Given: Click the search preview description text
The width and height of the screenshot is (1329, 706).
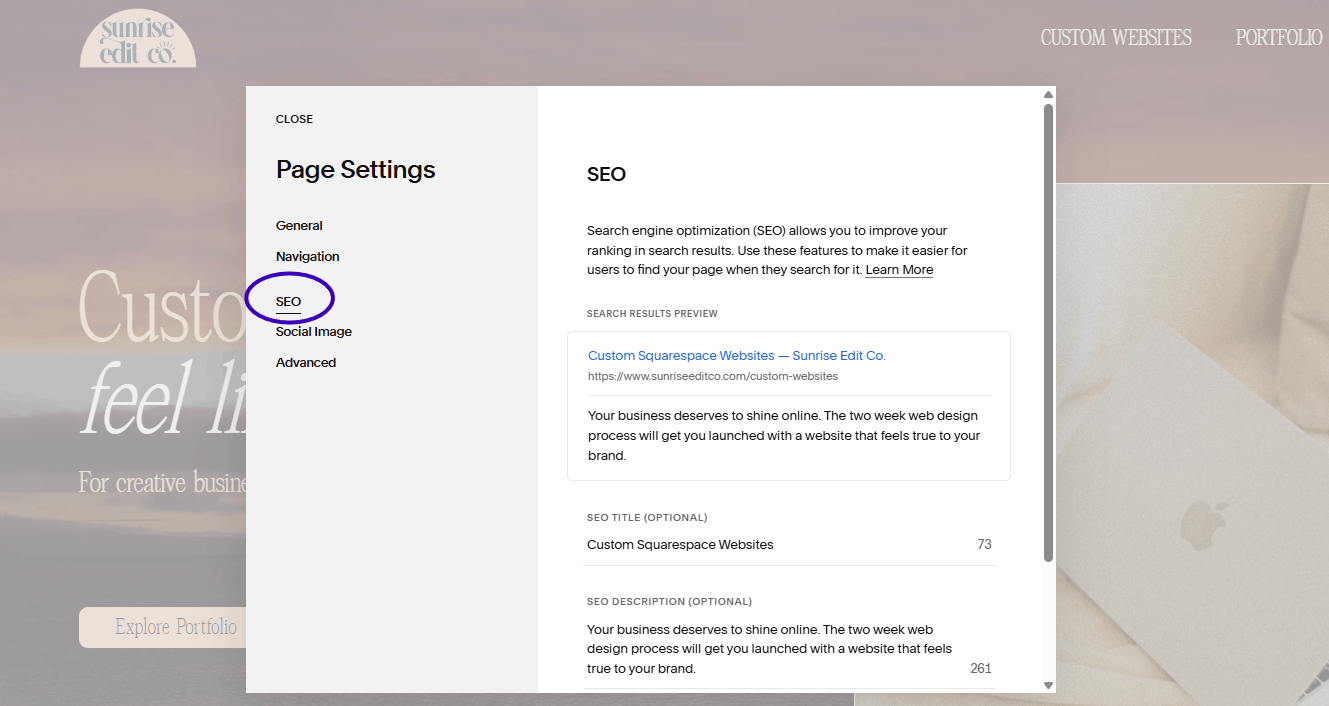Looking at the screenshot, I should tap(784, 436).
